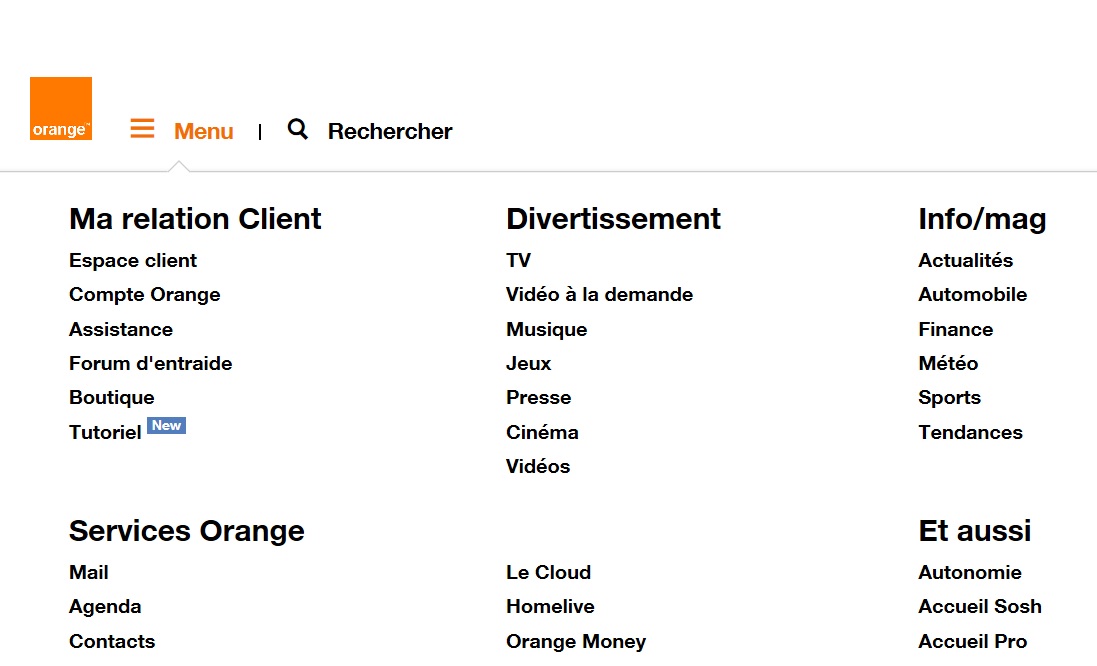Screen dimensions: 1097x666
Task: Open the Autonomie link
Action: click(x=970, y=572)
